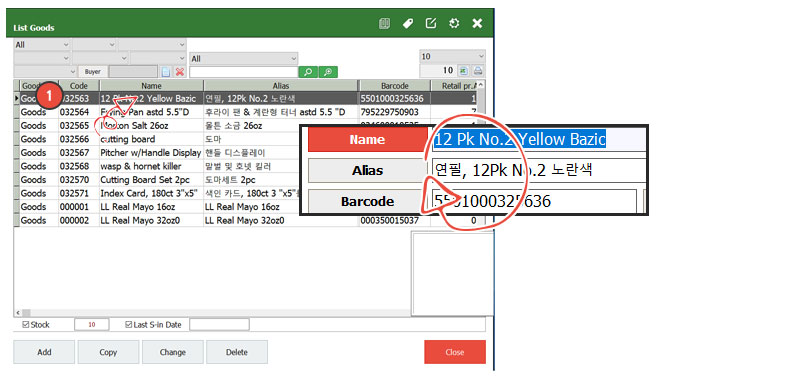Click the Add button
The height and width of the screenshot is (377, 805).
coord(45,352)
